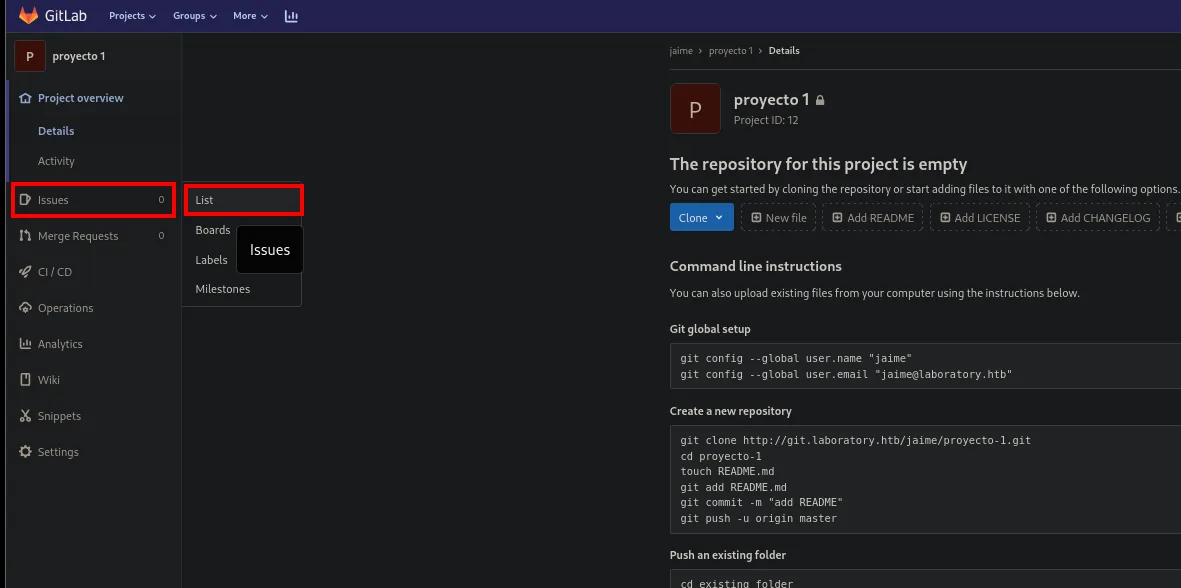Open Activity under Project overview
Viewport: 1181px width, 588px height.
(x=56, y=161)
